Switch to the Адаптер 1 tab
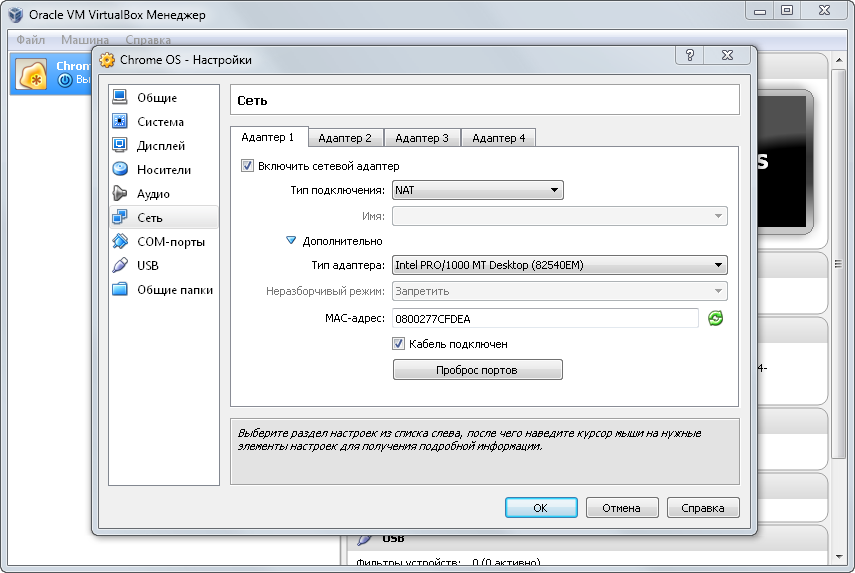Screen dimensions: 855x573 tap(269, 137)
